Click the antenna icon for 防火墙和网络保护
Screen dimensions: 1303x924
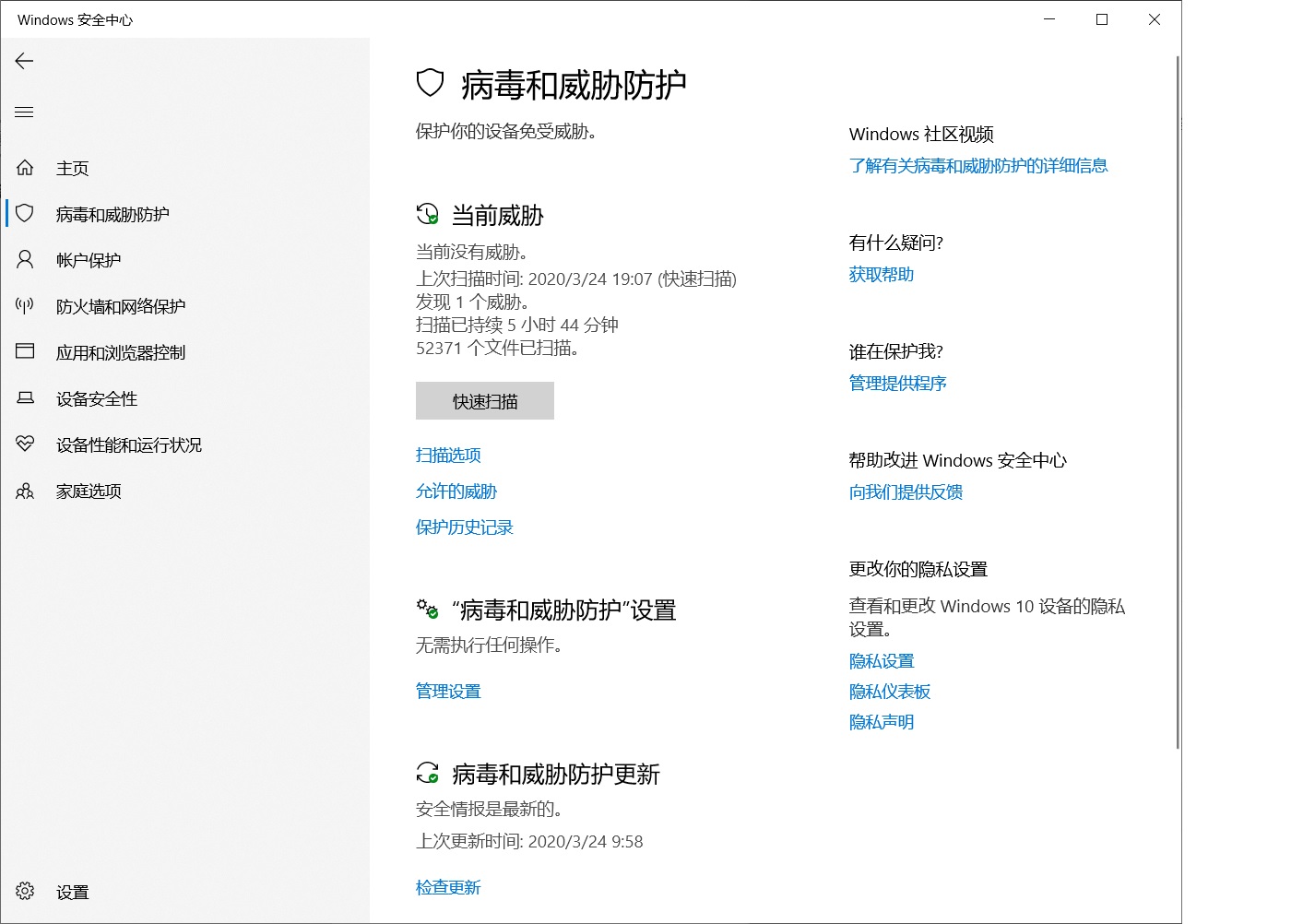(x=25, y=306)
